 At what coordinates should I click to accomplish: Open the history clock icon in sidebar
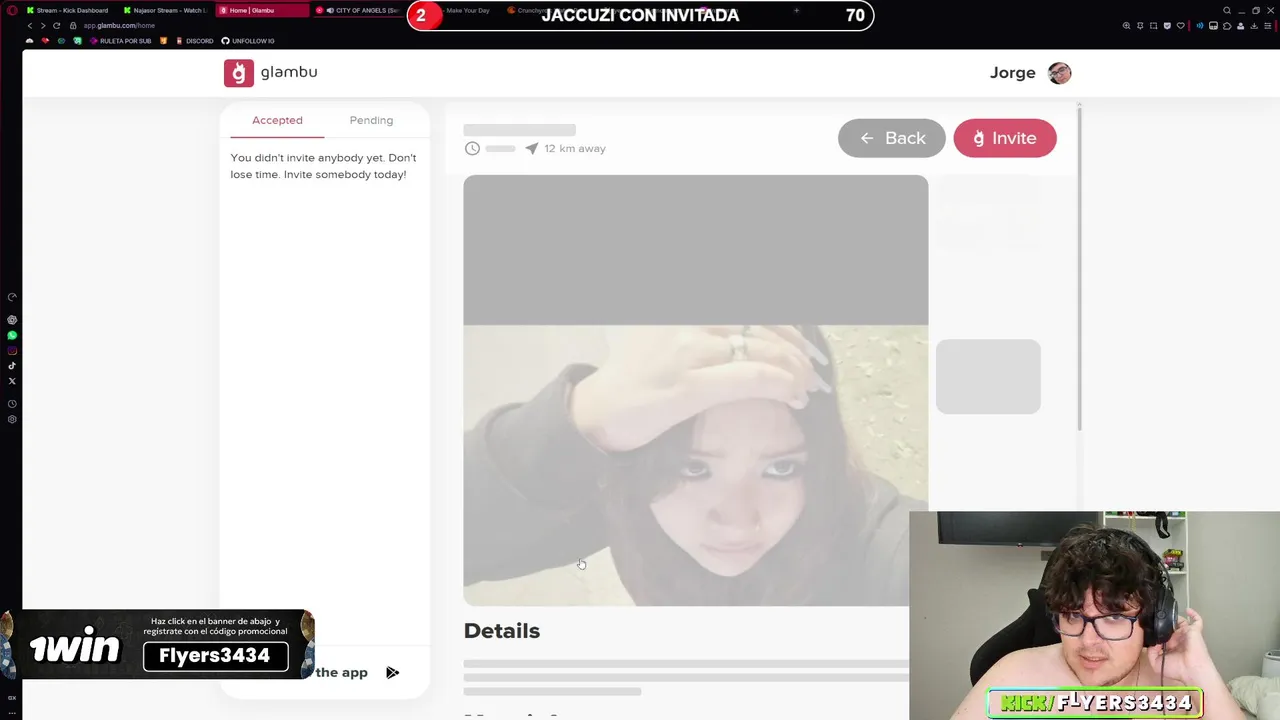tap(12, 404)
